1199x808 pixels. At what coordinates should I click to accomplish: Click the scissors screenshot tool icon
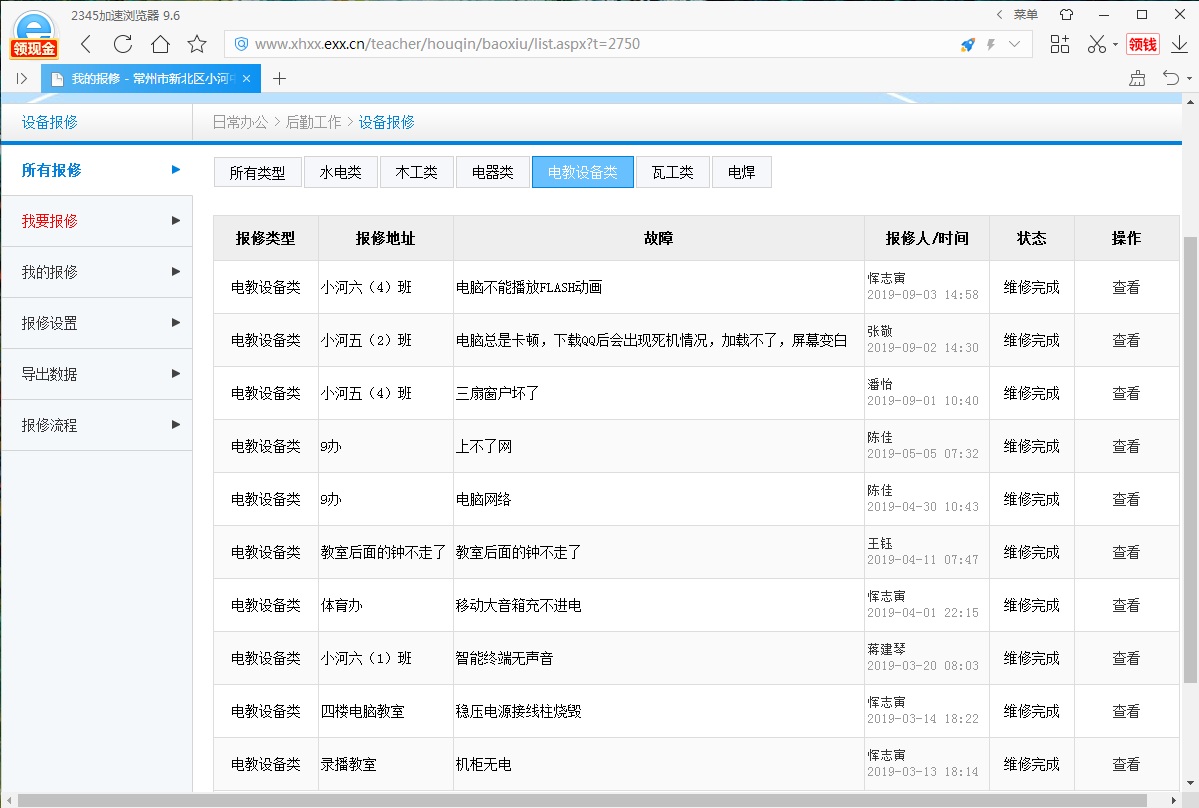tap(1097, 44)
